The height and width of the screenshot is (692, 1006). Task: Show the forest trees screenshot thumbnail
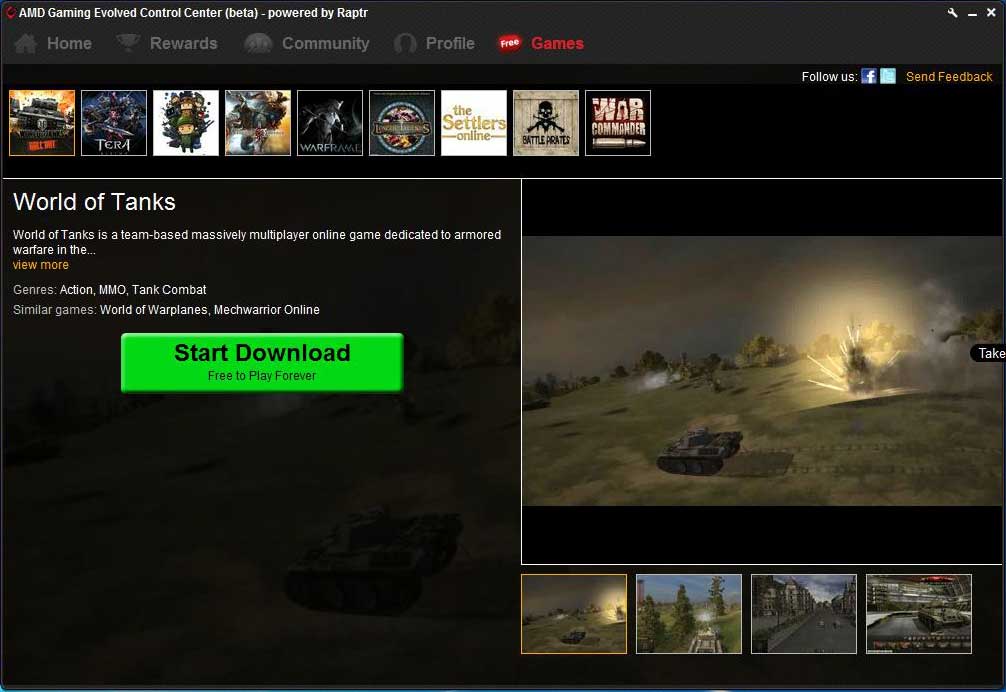tap(688, 614)
